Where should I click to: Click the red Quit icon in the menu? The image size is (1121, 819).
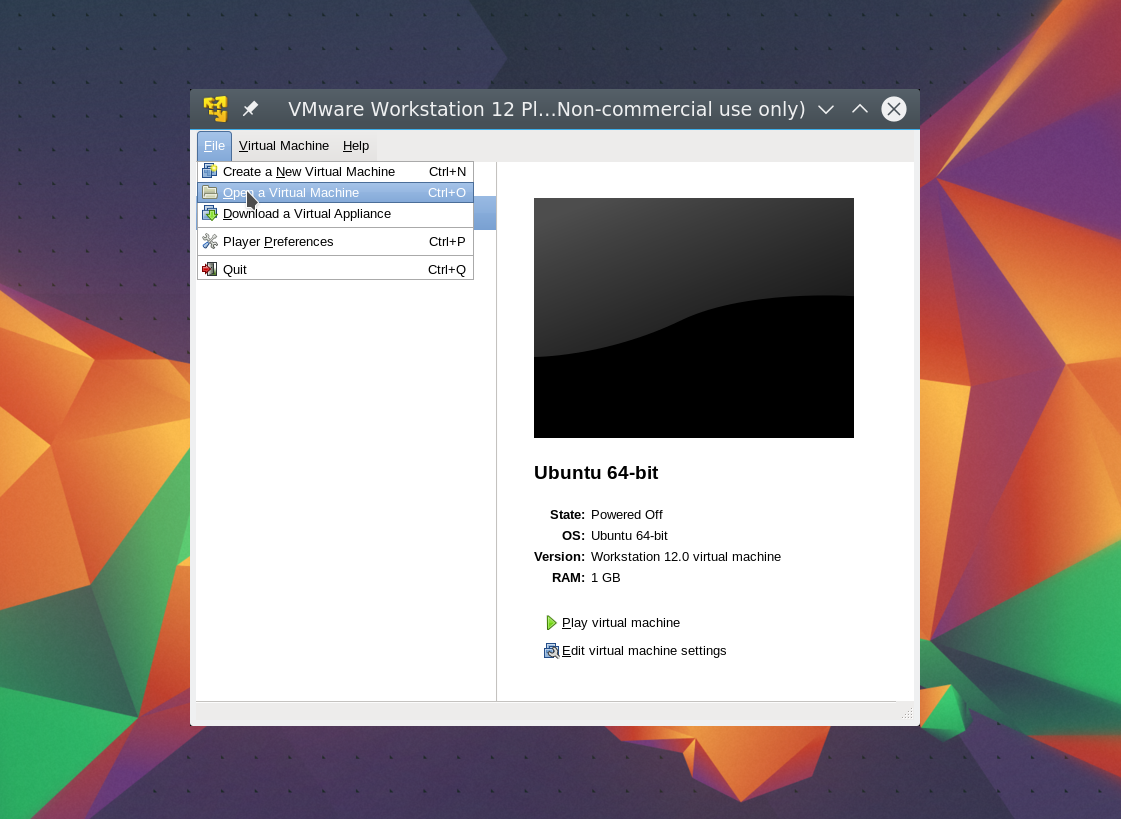point(209,269)
